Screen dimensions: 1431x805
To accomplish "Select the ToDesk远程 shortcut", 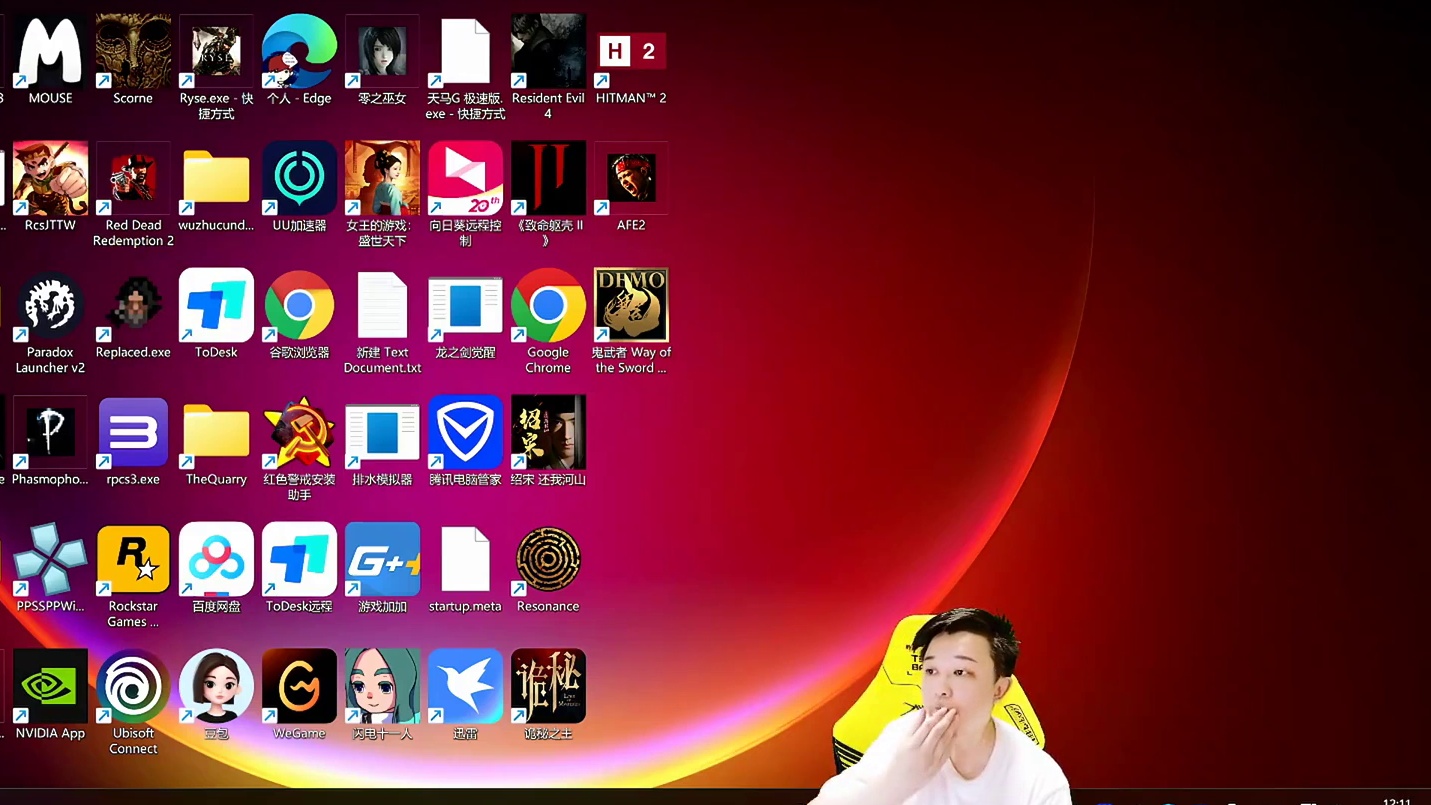I will click(299, 560).
